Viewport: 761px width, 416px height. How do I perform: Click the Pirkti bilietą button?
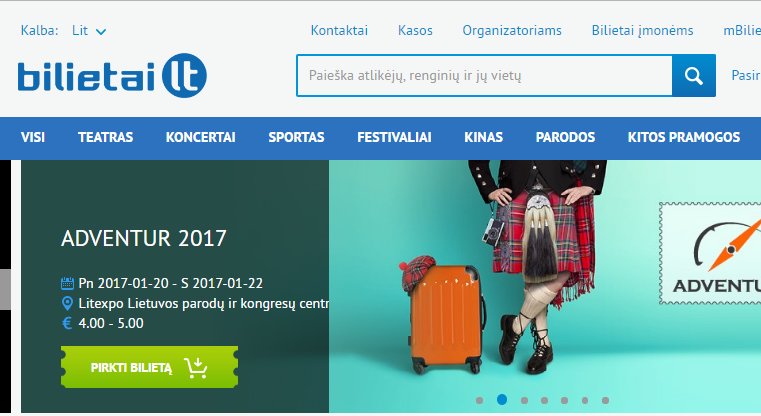[149, 367]
